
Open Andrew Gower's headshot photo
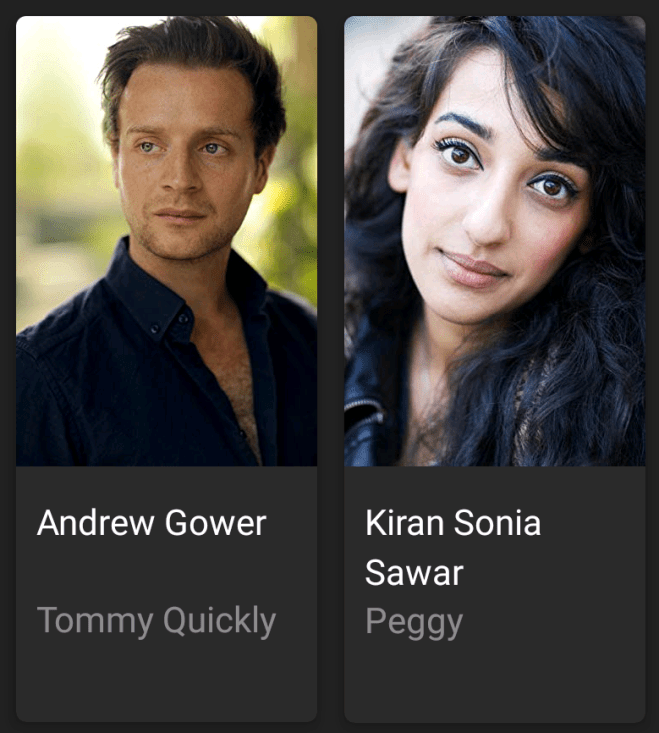point(166,241)
